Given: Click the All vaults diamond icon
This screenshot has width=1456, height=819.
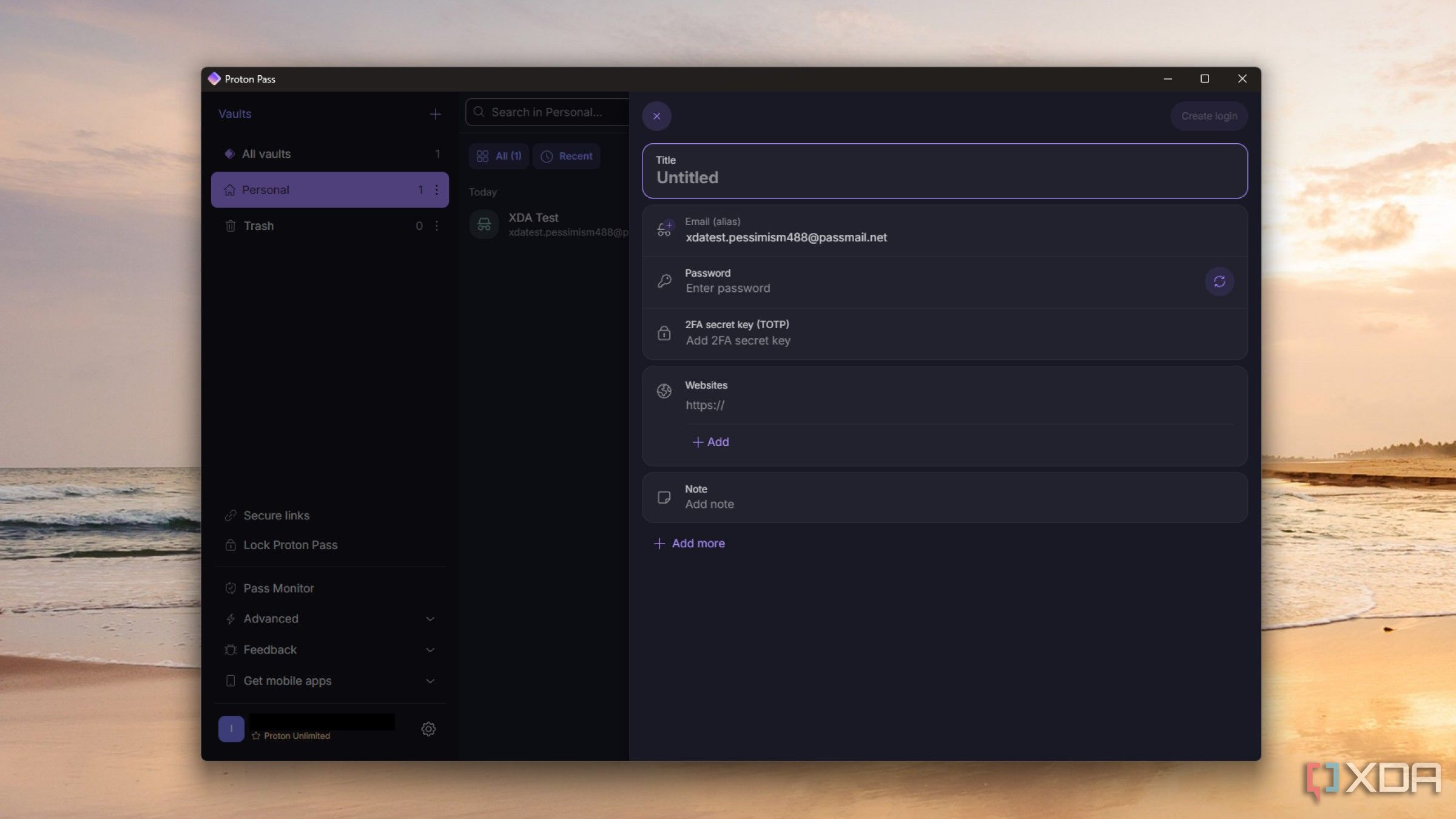Looking at the screenshot, I should pos(229,154).
